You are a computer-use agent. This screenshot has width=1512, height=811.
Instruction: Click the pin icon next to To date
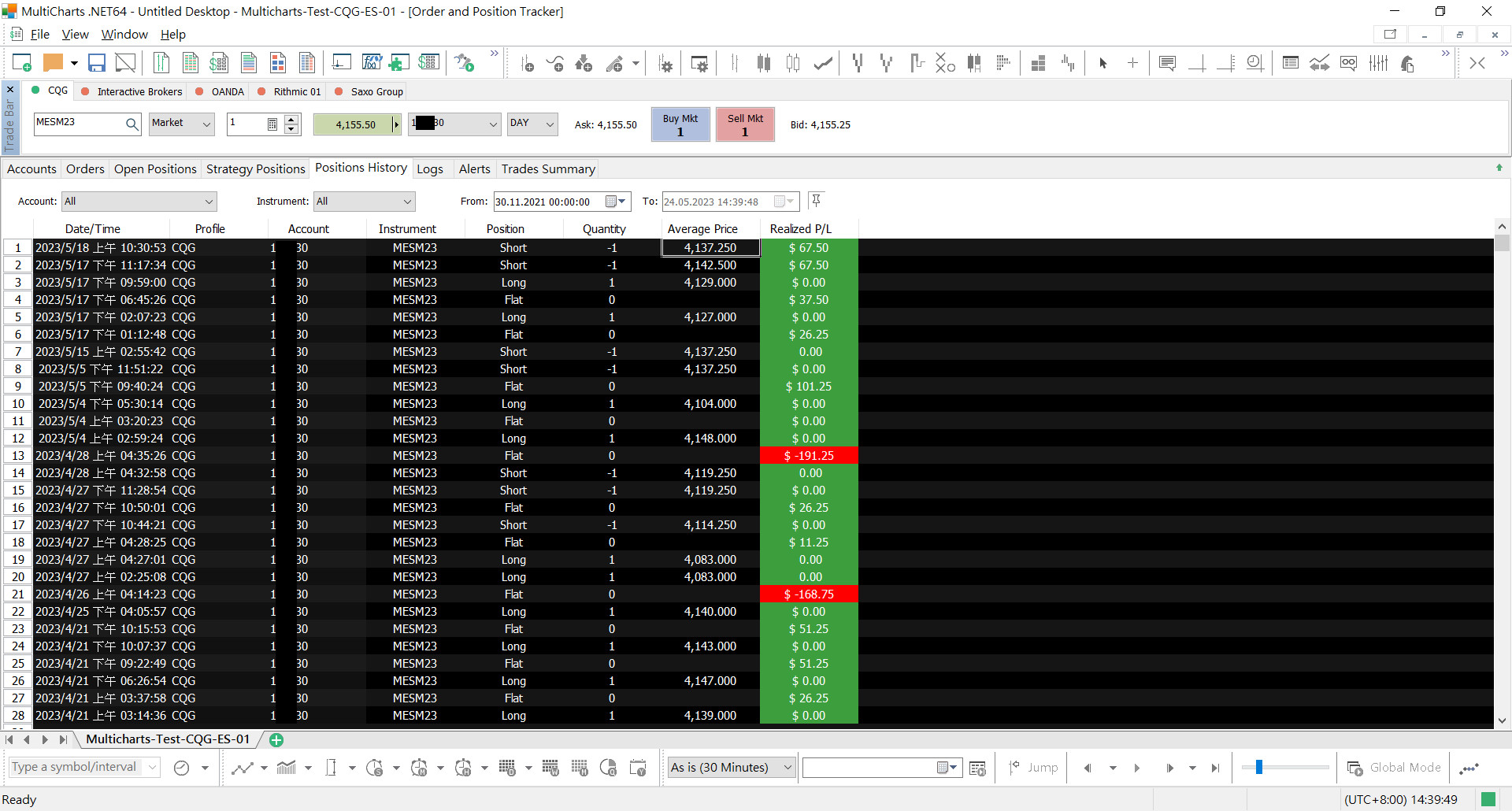[x=817, y=201]
